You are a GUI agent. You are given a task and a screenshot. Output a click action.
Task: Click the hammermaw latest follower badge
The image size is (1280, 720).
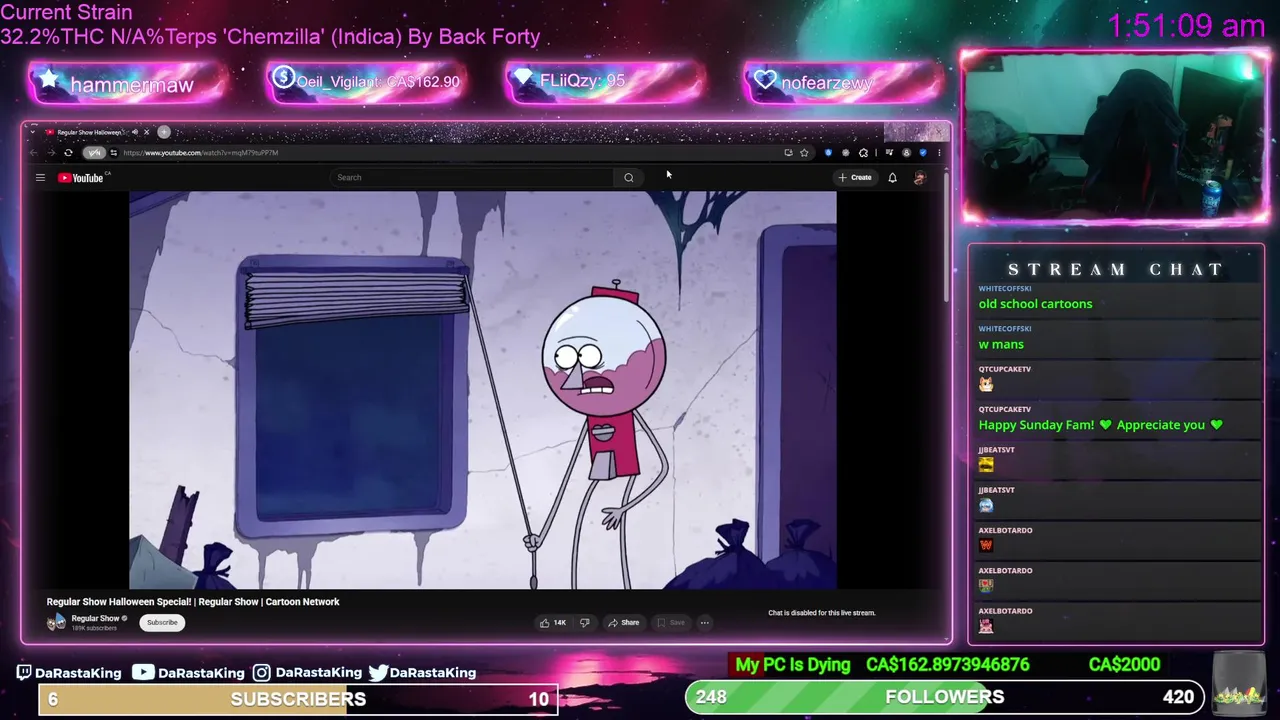(130, 84)
